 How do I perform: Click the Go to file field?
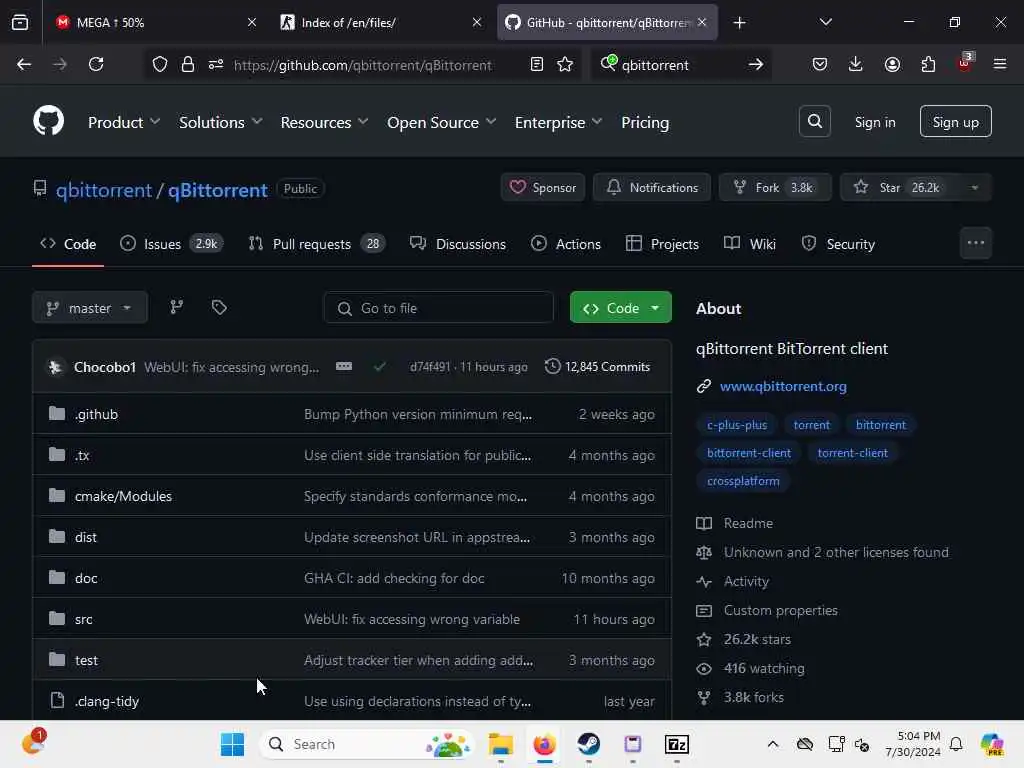438,308
